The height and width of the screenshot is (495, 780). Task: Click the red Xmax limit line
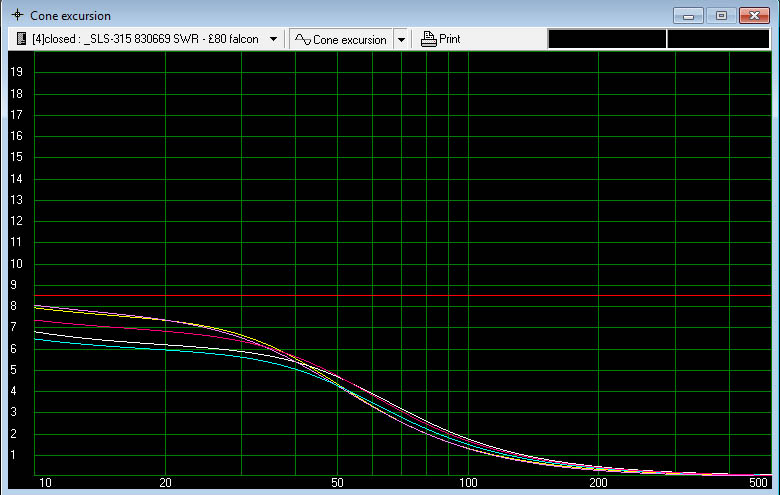pos(403,296)
